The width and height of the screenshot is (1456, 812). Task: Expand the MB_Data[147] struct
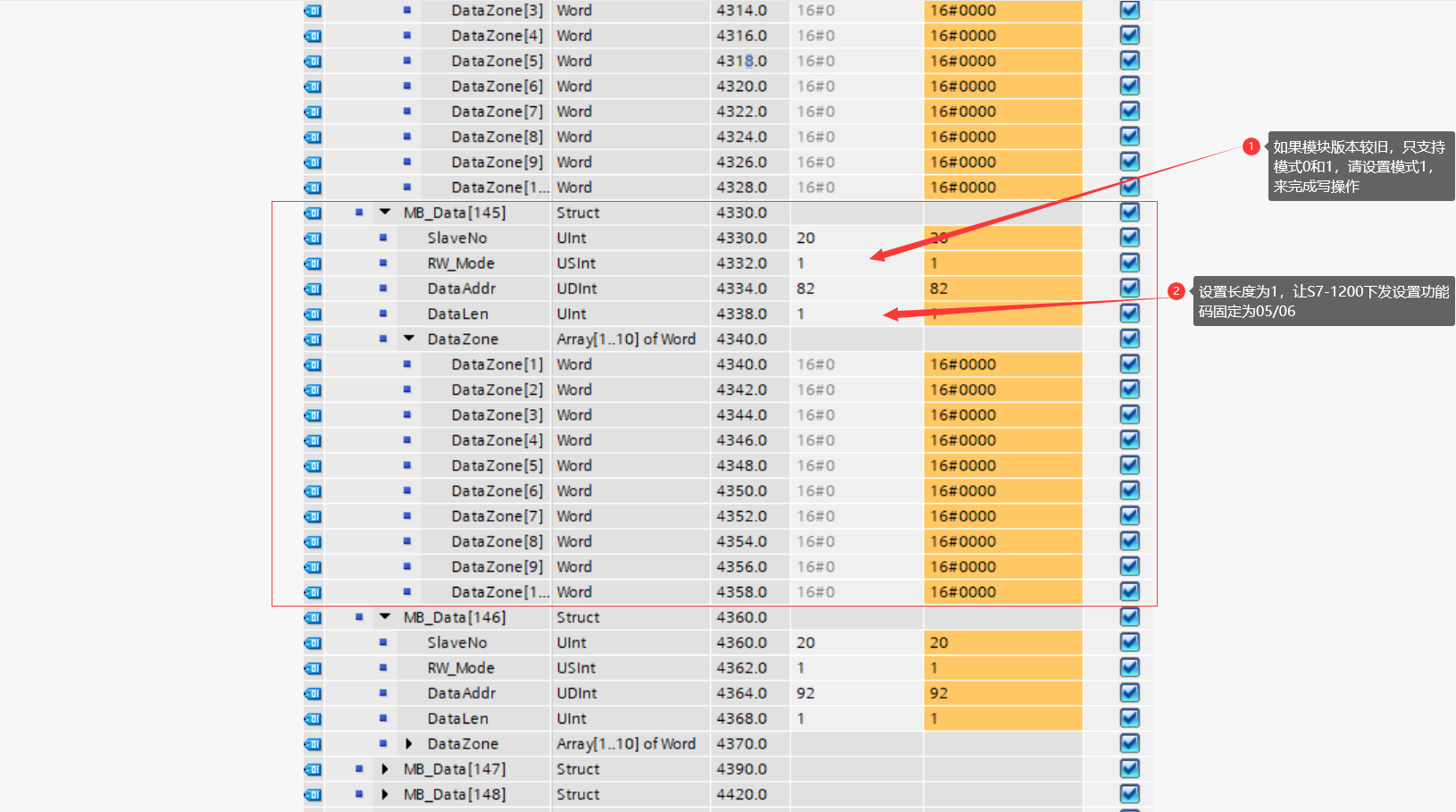[x=385, y=769]
